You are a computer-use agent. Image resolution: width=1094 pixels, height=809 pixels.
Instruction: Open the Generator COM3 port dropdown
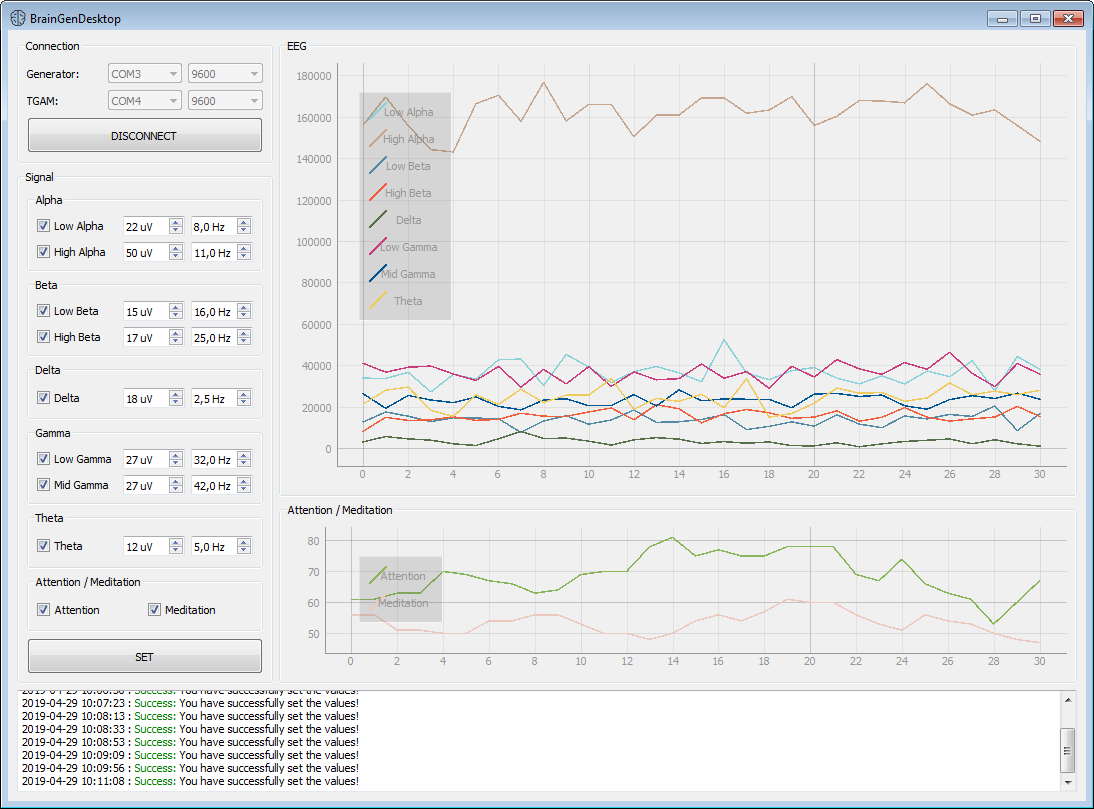(144, 74)
